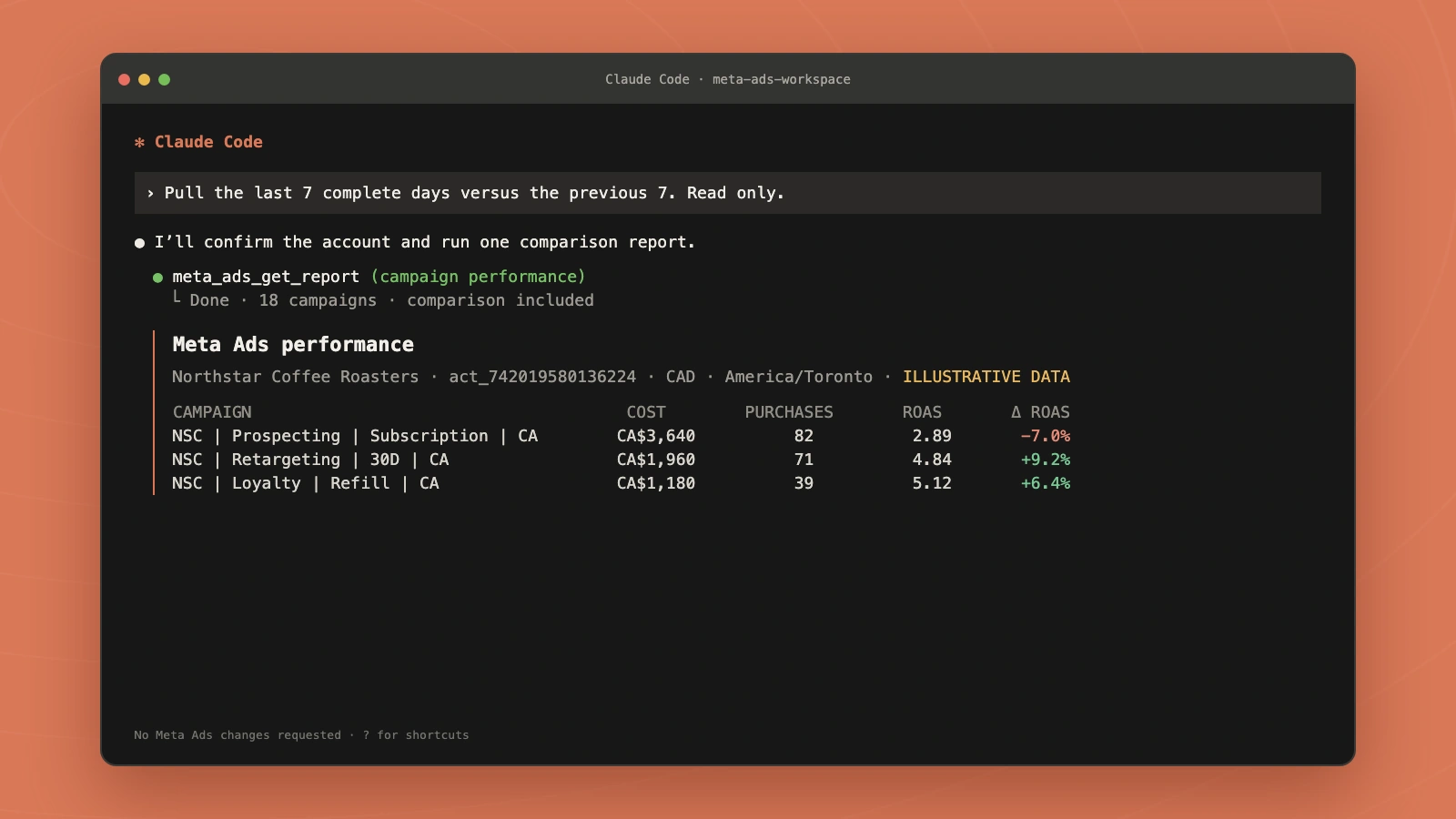The height and width of the screenshot is (819, 1456).
Task: Select the 'NSC | Retargeting | 30D | CA' row
Action: point(622,460)
